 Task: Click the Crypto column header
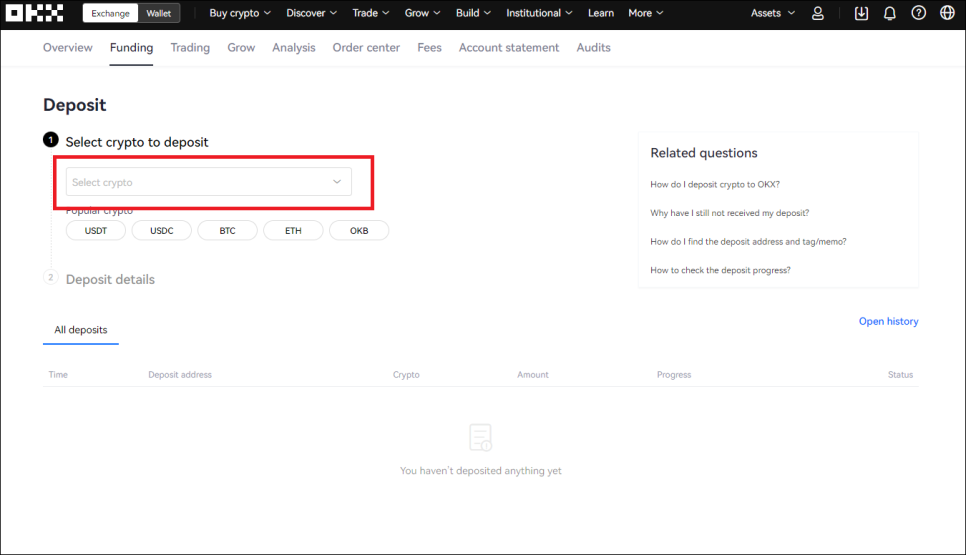pyautogui.click(x=406, y=375)
